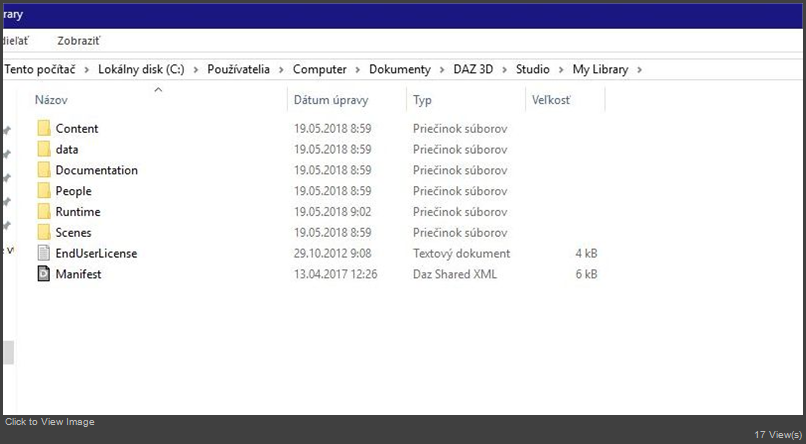Click the 6 kB size value
This screenshot has width=806, height=444.
(587, 274)
